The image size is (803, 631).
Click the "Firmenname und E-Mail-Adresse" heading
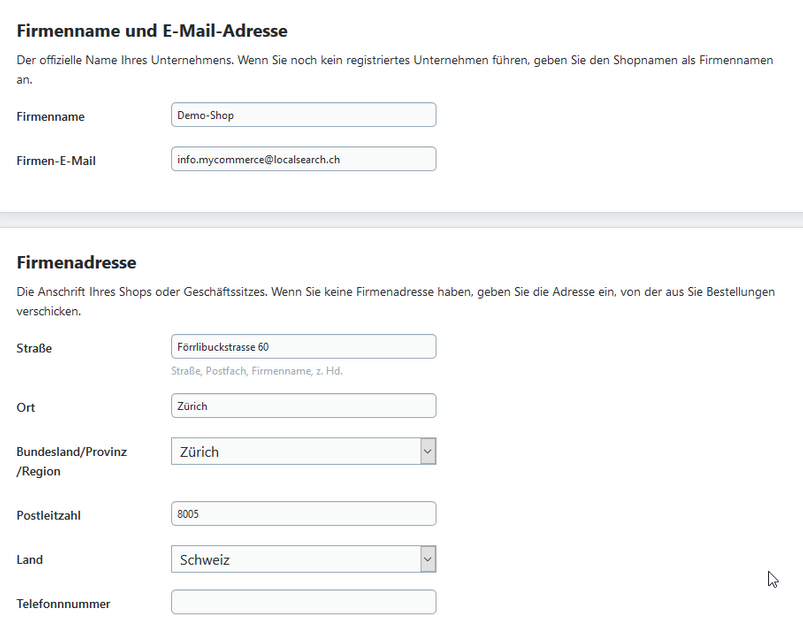tap(152, 31)
